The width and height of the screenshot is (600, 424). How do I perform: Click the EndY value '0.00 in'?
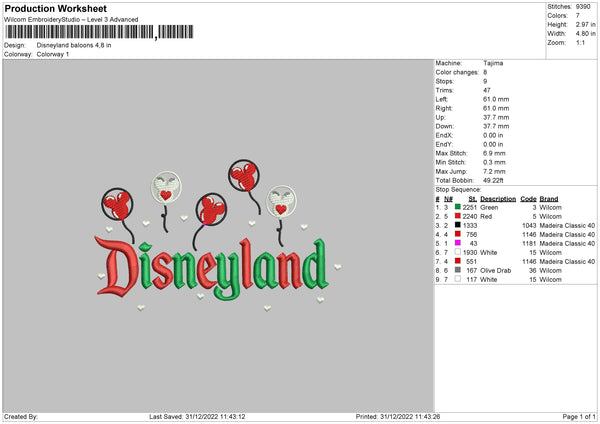click(x=493, y=144)
